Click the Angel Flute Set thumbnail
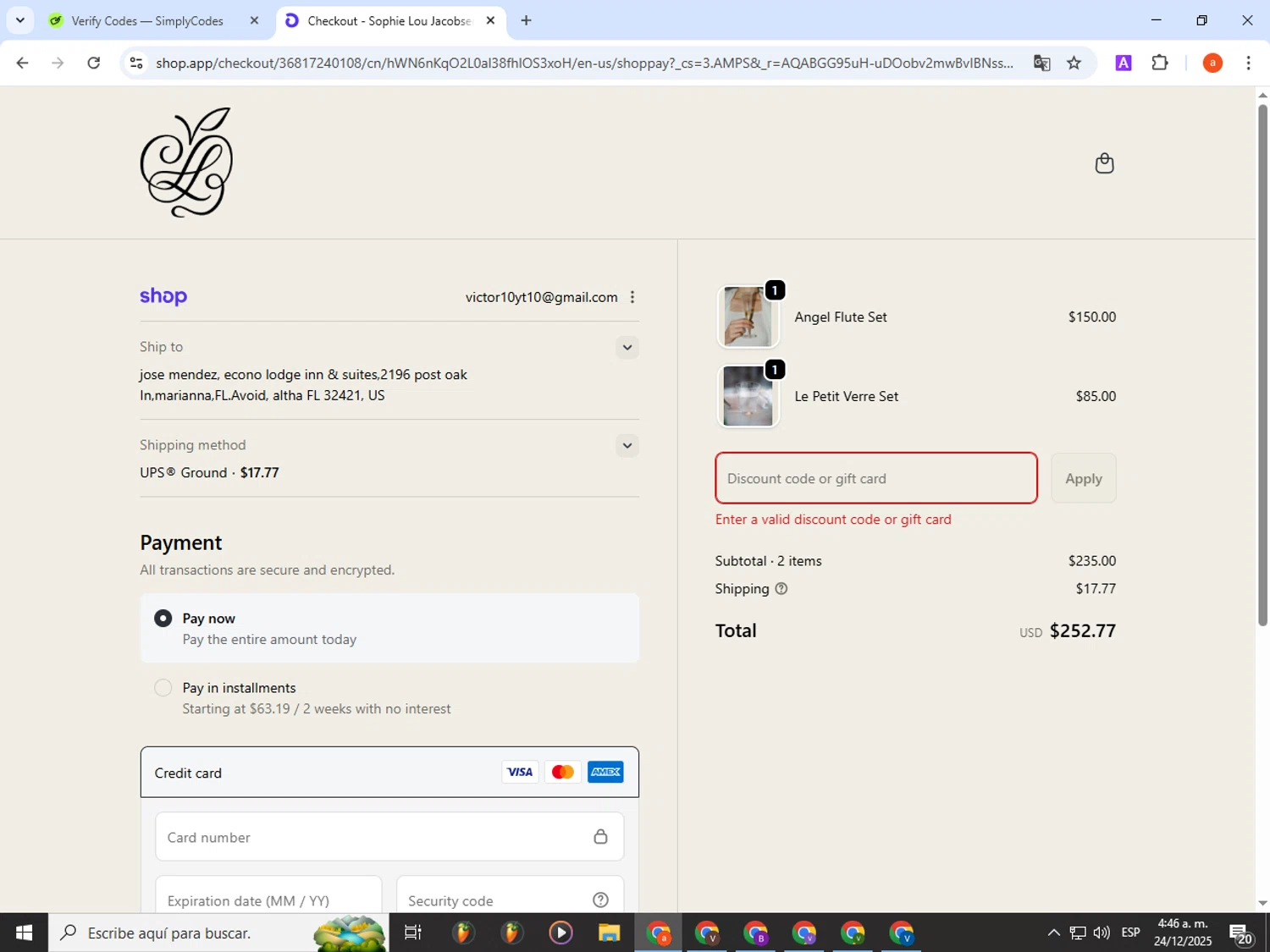The height and width of the screenshot is (952, 1270). (x=748, y=316)
